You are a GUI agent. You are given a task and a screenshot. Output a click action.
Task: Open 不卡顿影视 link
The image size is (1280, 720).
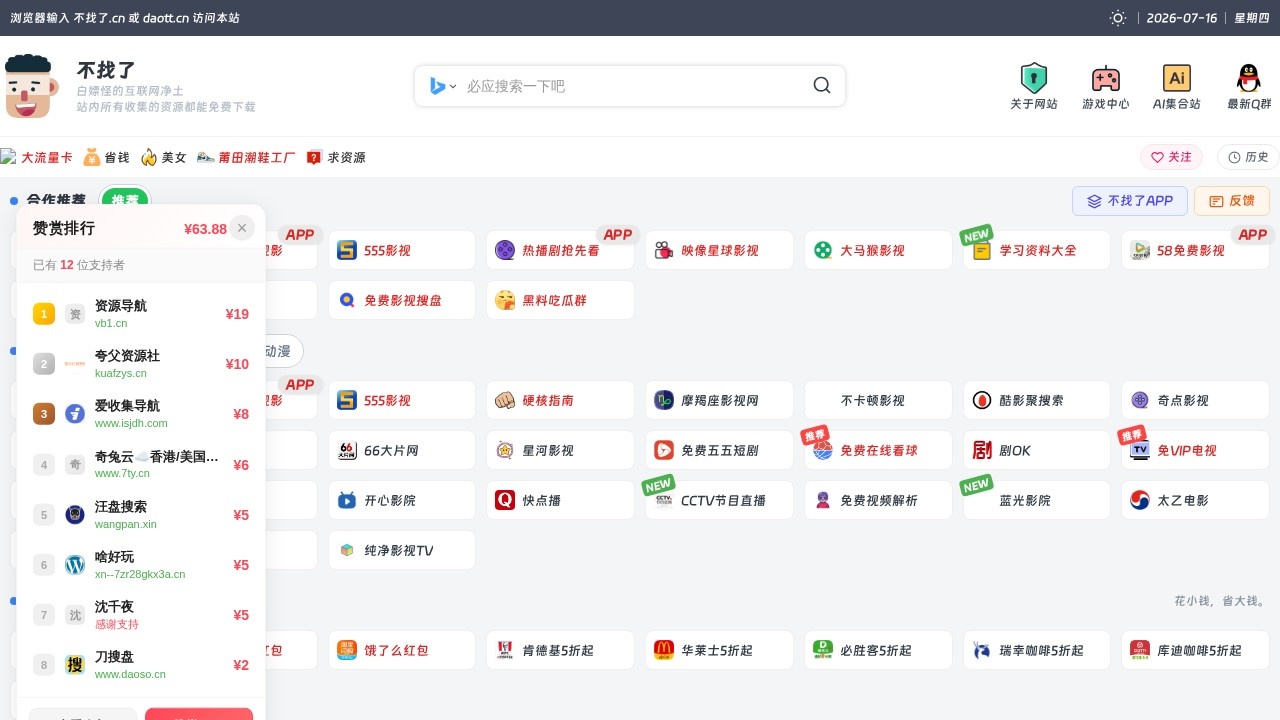pyautogui.click(x=878, y=400)
